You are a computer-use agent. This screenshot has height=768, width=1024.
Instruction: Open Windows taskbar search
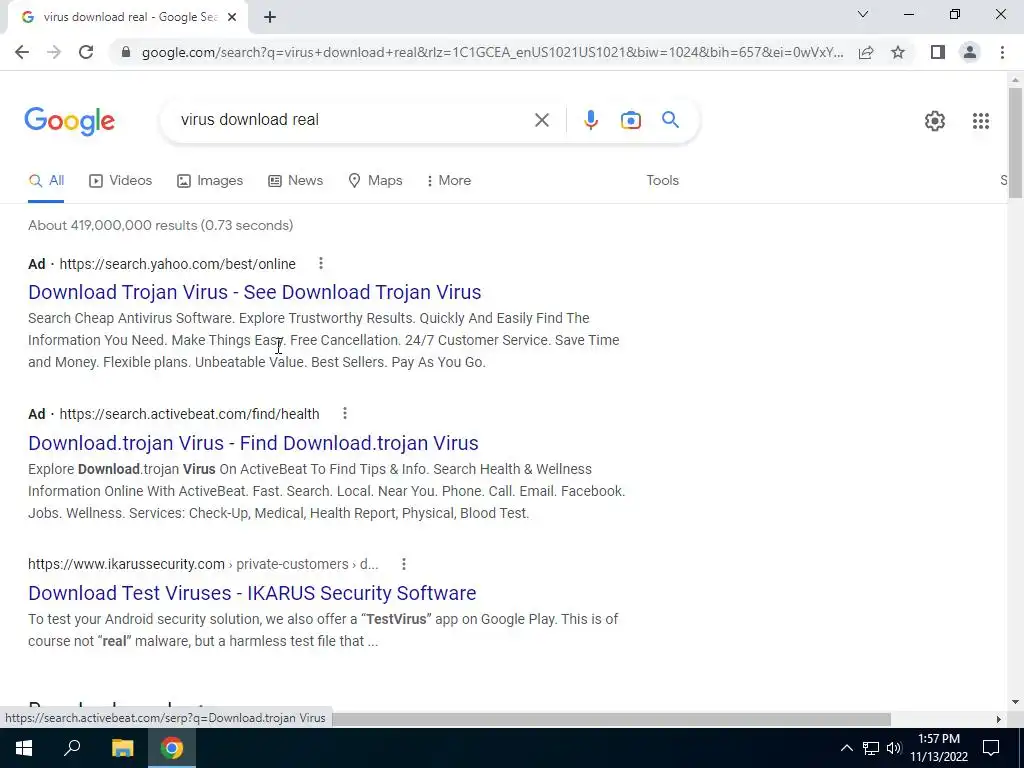72,748
